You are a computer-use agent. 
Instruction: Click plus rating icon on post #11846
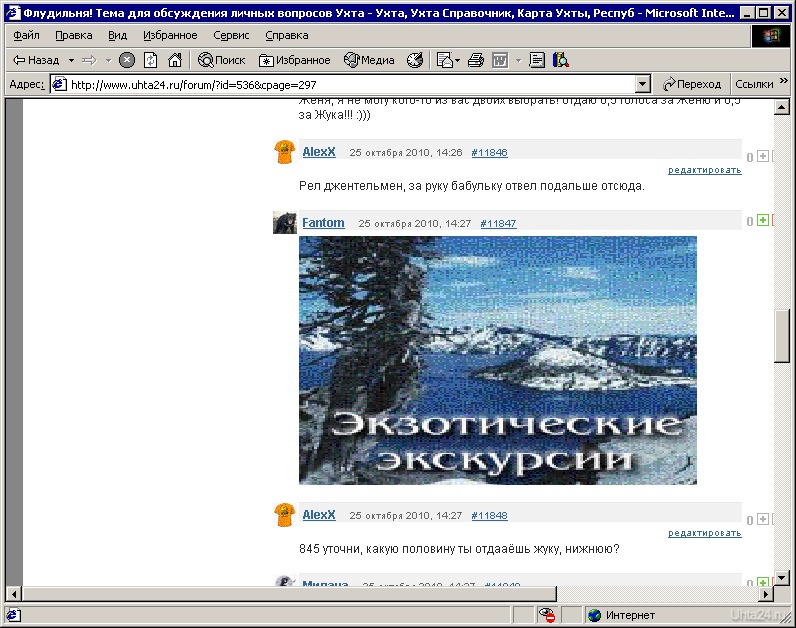pyautogui.click(x=763, y=156)
